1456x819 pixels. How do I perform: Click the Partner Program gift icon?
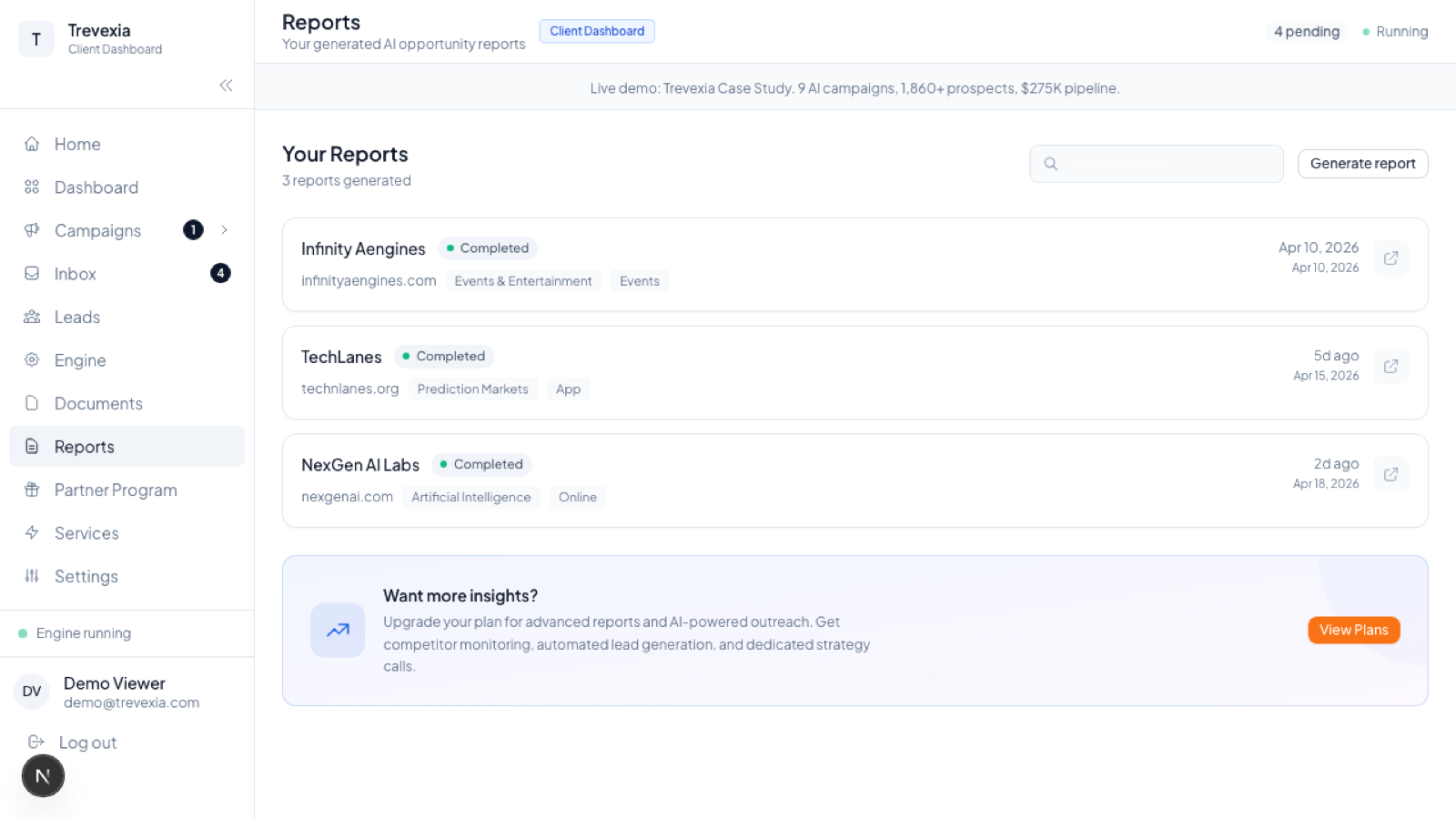coord(32,490)
